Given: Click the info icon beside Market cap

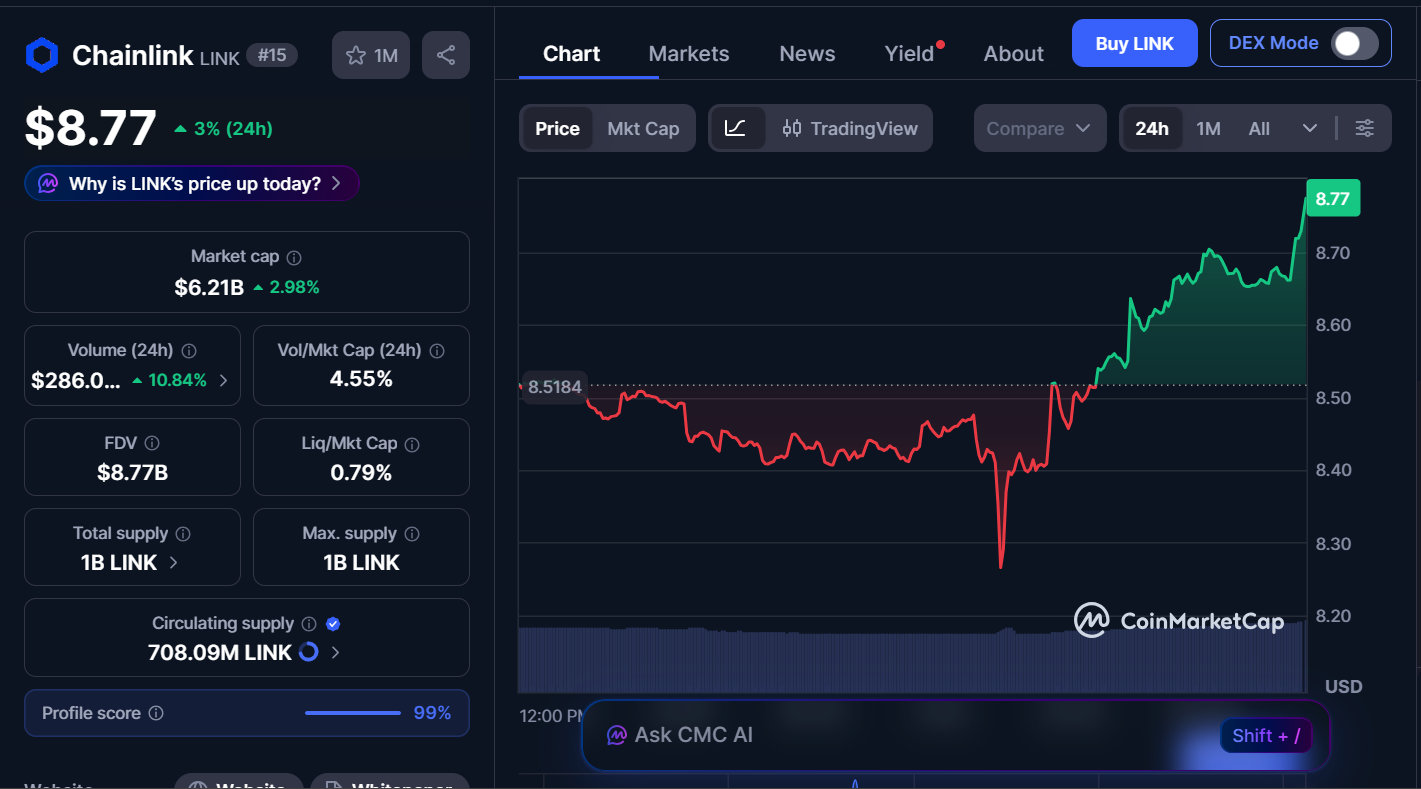Looking at the screenshot, I should pyautogui.click(x=292, y=256).
